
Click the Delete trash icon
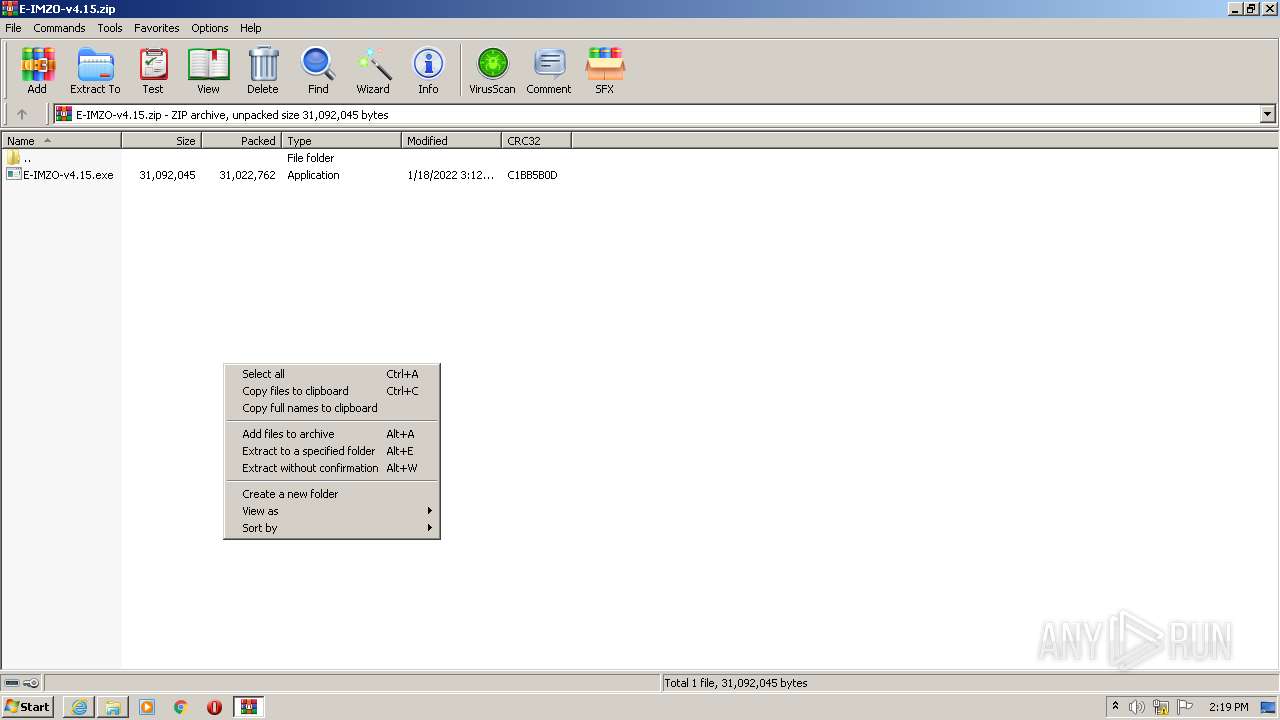[263, 71]
